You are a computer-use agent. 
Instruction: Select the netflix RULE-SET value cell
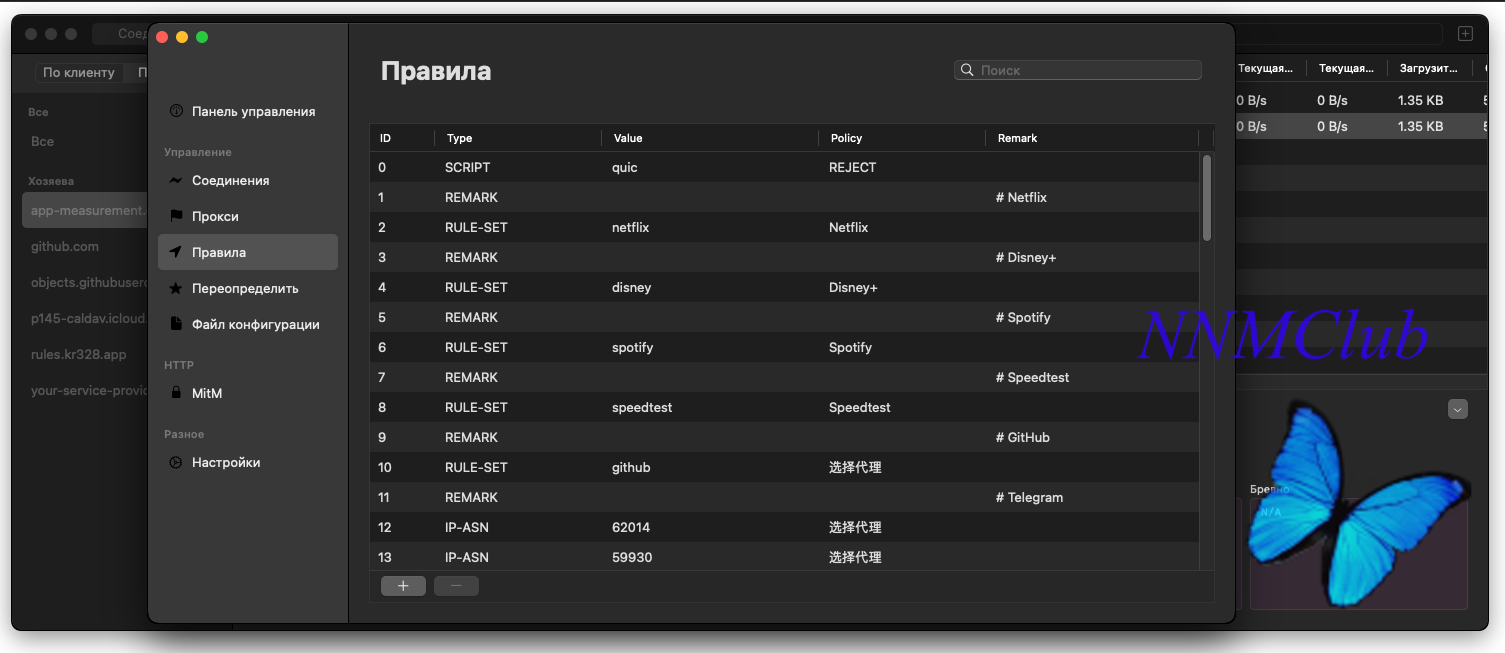(630, 227)
